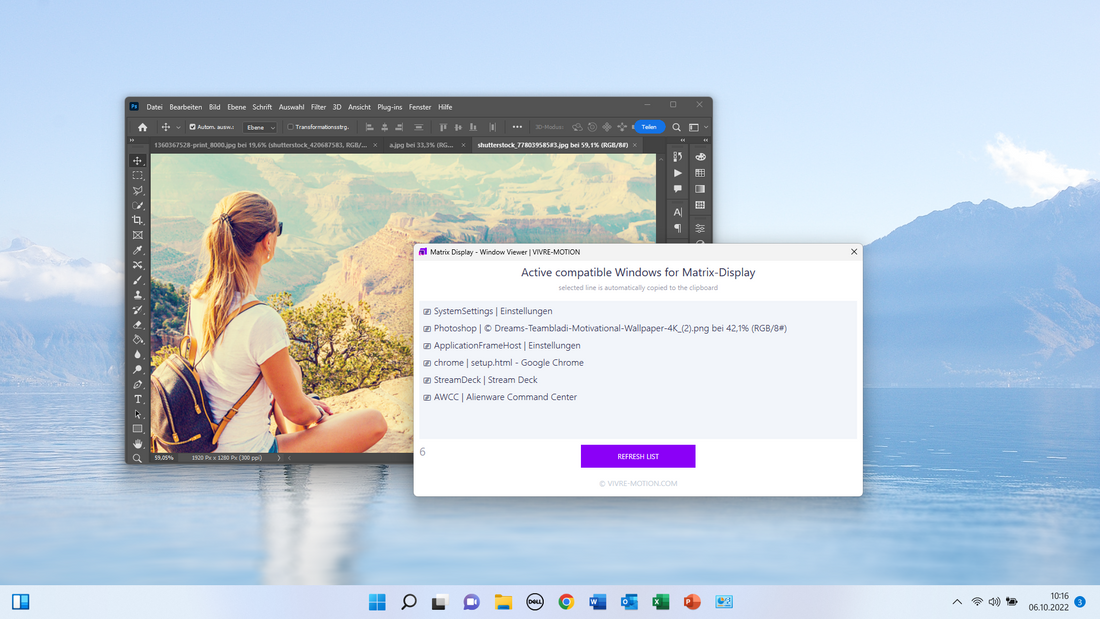Enable the 'Transformationsstrg.' checkbox
Viewport: 1100px width, 619px height.
[291, 127]
